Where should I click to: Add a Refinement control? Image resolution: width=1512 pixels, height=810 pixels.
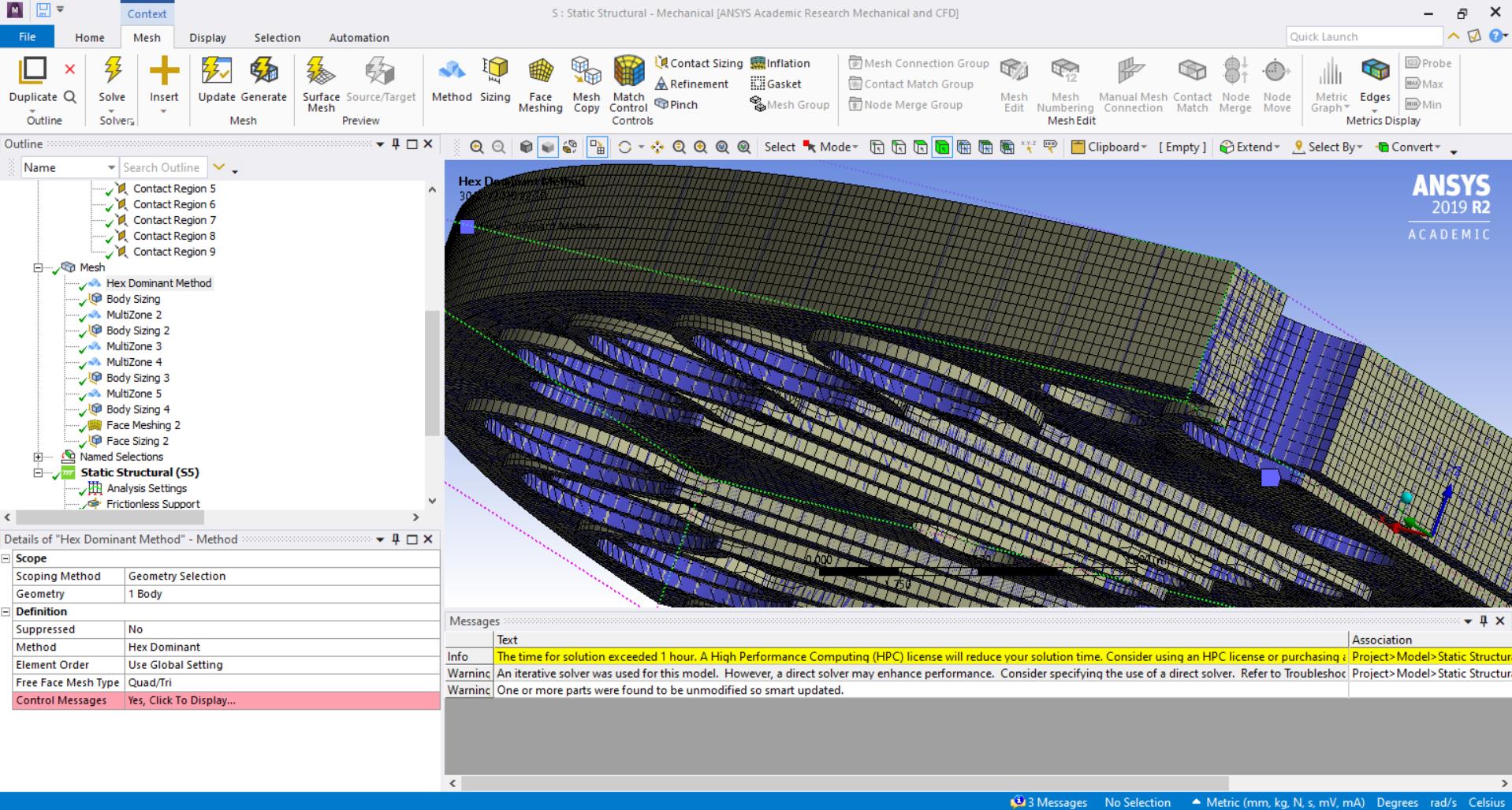691,84
